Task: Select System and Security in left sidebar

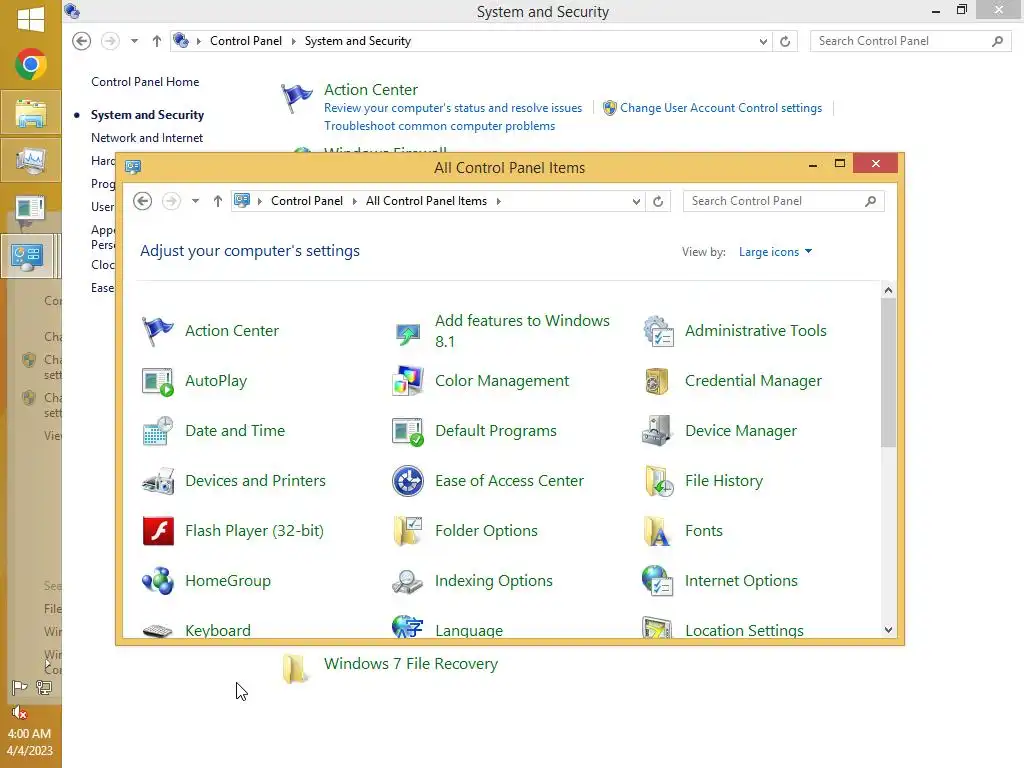Action: pyautogui.click(x=148, y=115)
